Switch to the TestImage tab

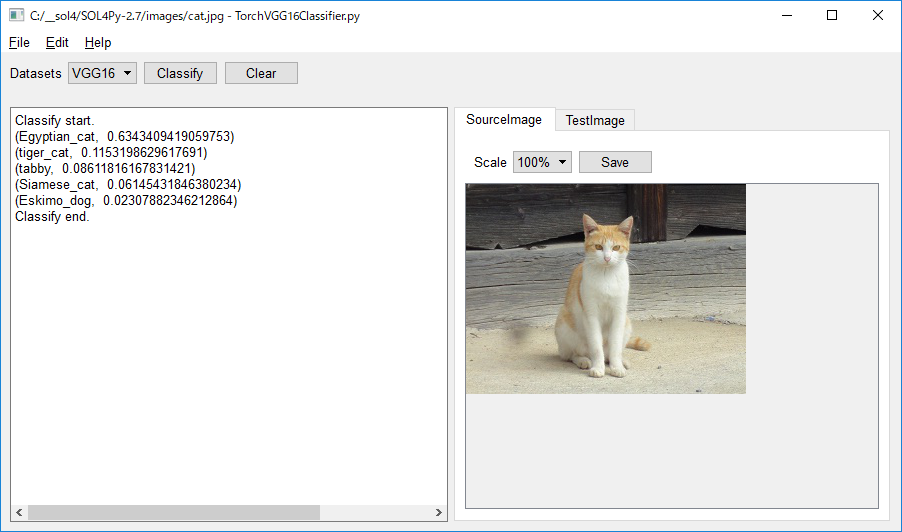[595, 120]
